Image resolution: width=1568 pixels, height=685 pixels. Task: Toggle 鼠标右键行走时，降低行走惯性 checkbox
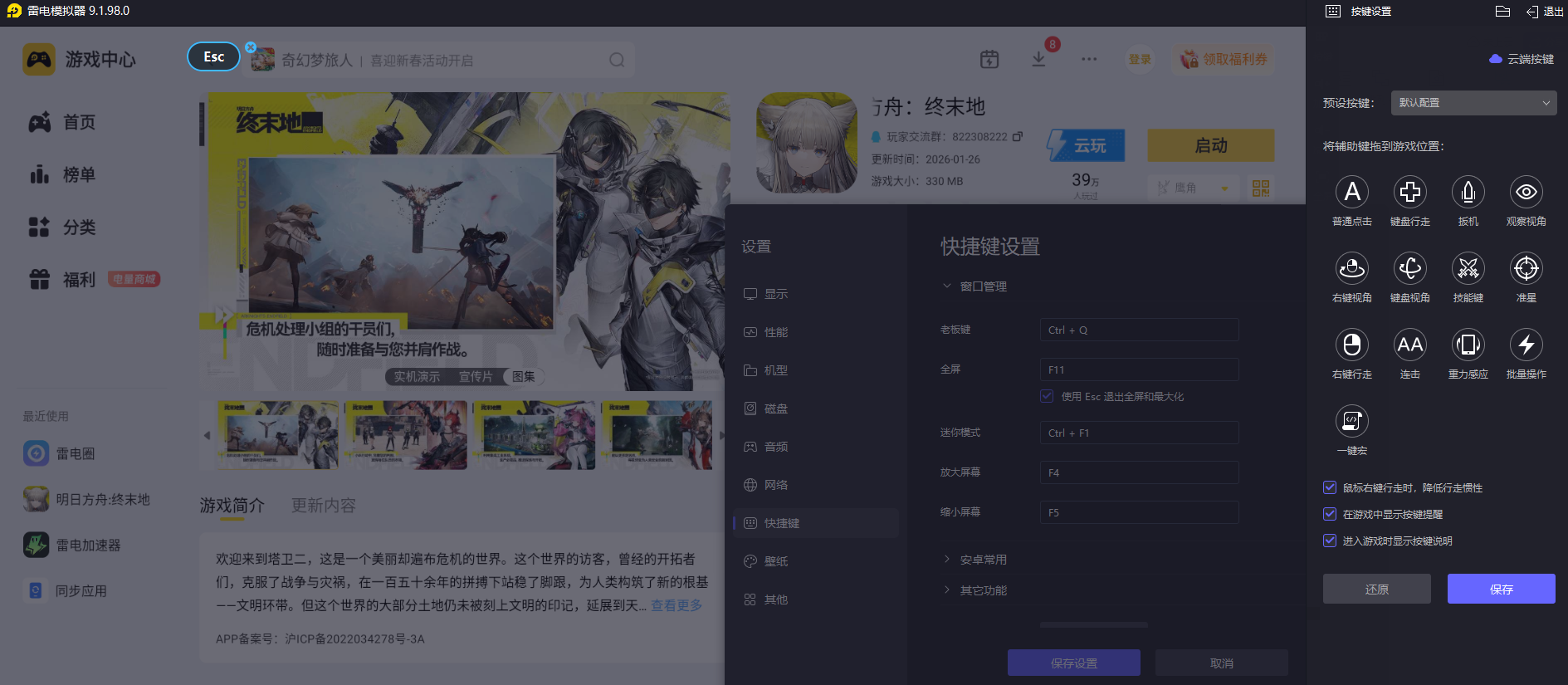click(1330, 487)
